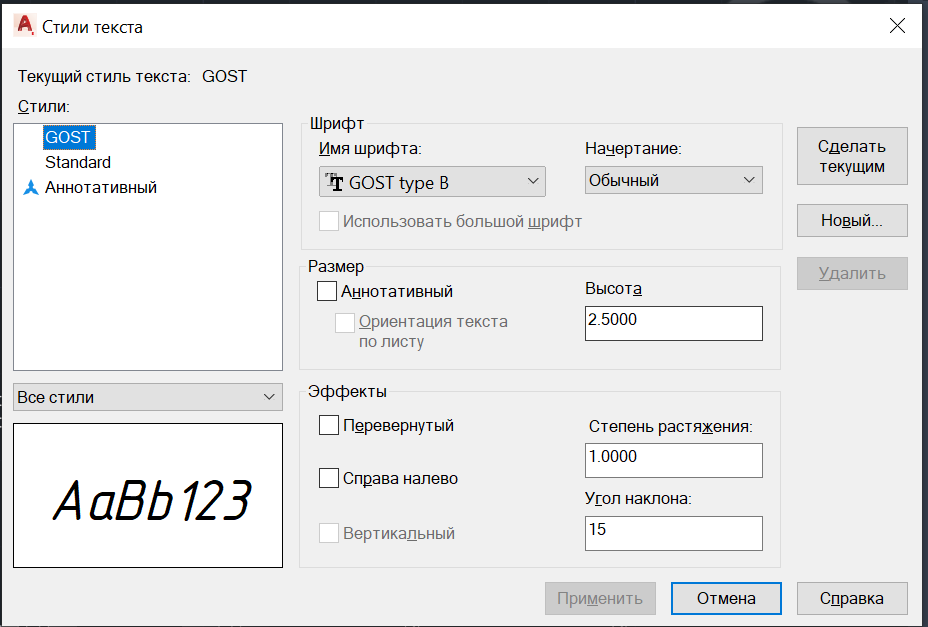
Task: Click the Сделать текущим button
Action: 852,156
